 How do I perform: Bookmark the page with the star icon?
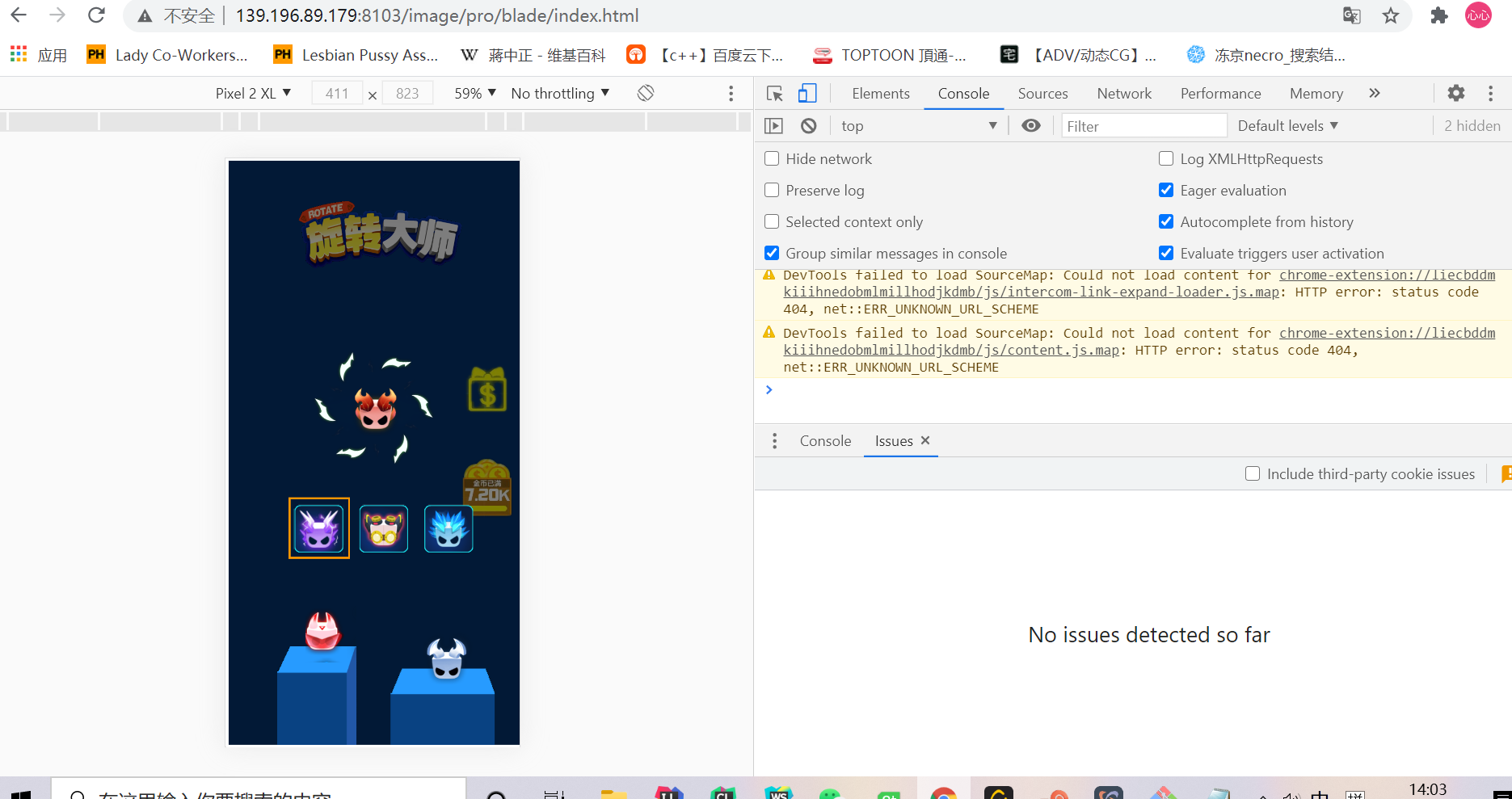pos(1391,15)
